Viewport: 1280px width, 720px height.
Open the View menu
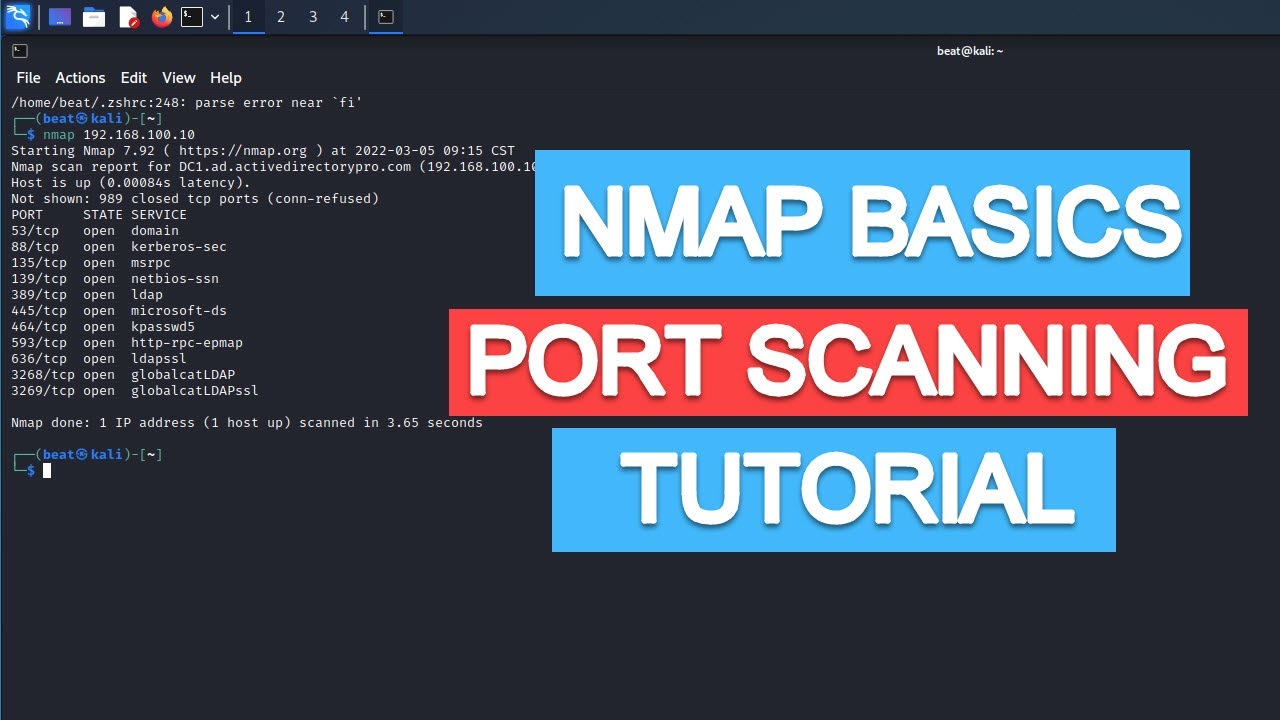click(x=179, y=78)
